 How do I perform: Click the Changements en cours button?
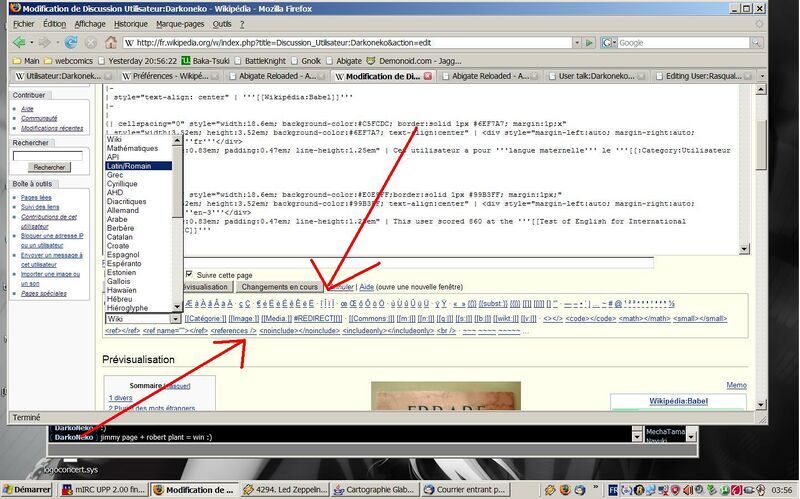(284, 287)
